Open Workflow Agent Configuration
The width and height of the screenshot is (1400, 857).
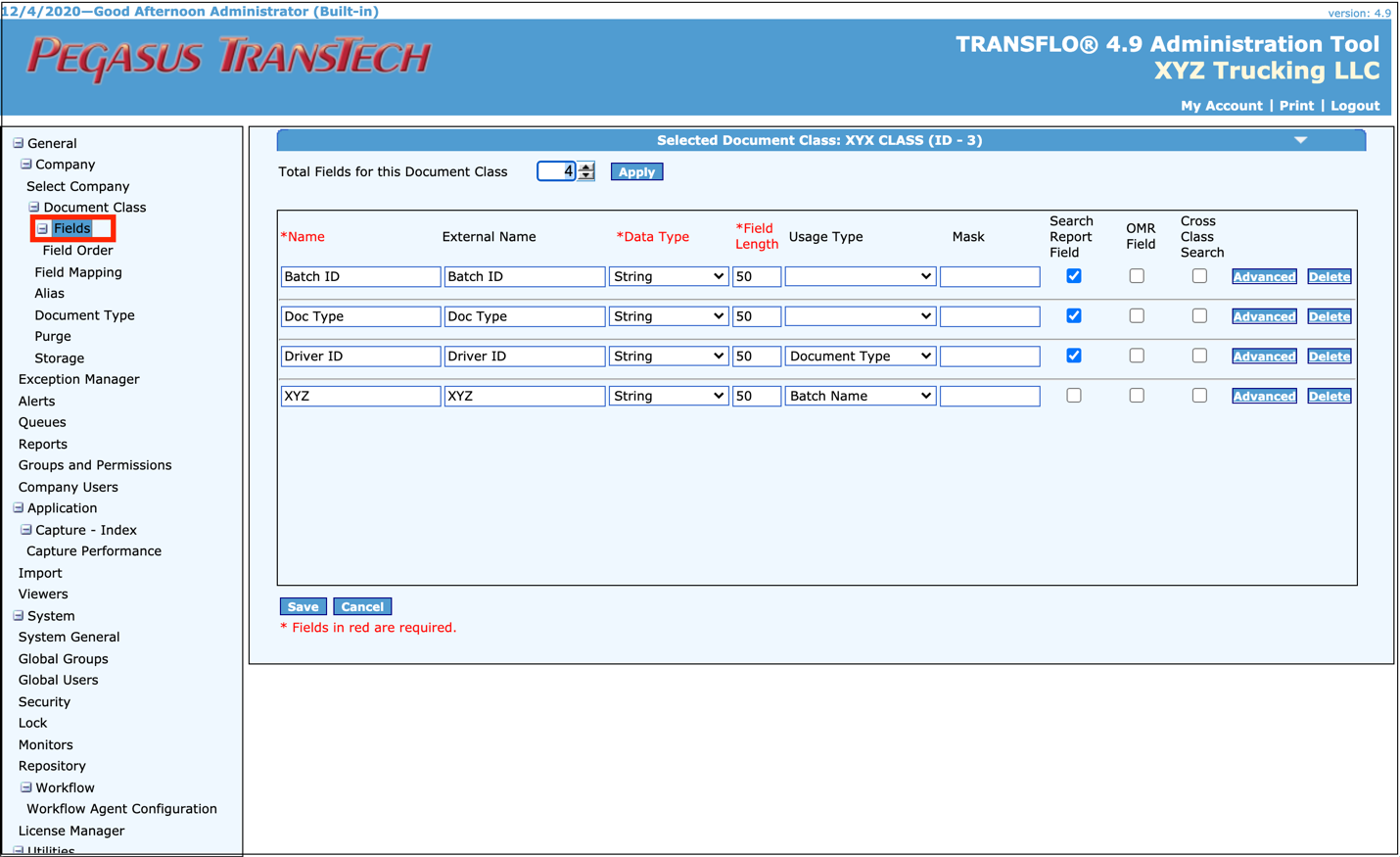(x=121, y=809)
